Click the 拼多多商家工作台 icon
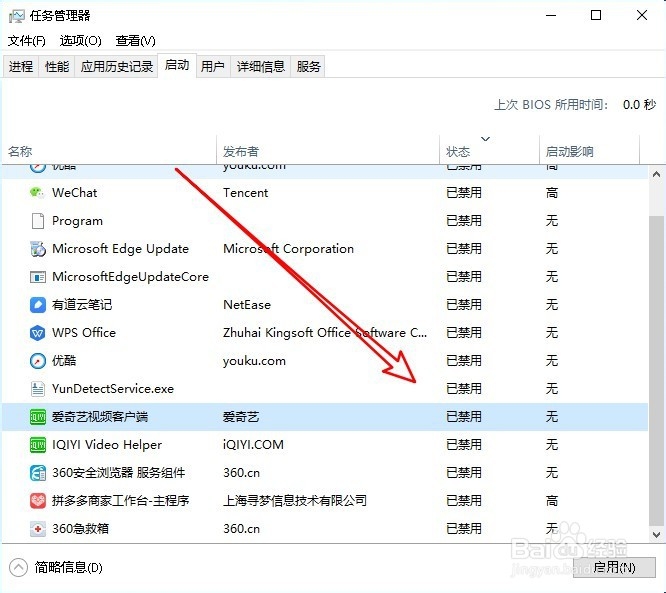This screenshot has height=593, width=666. pos(37,501)
